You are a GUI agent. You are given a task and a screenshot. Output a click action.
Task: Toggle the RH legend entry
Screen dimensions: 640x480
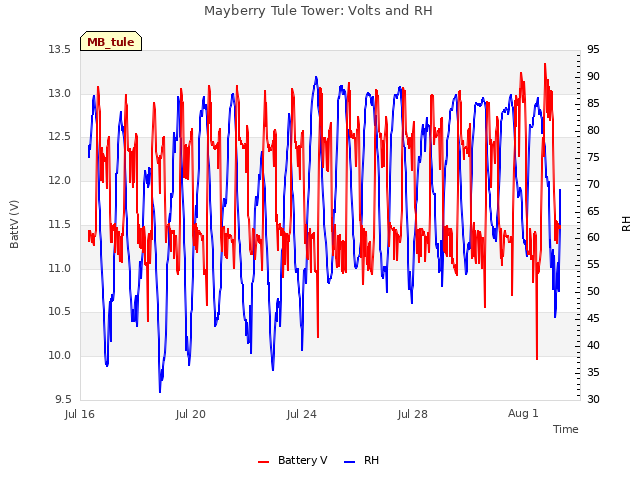[x=361, y=460]
